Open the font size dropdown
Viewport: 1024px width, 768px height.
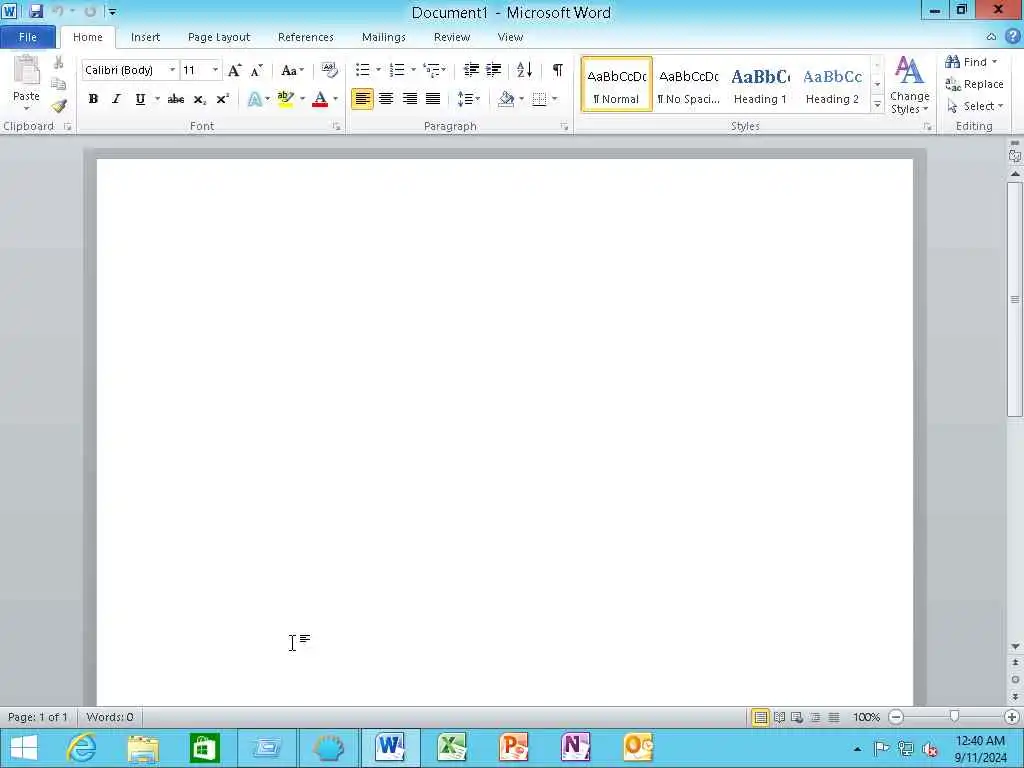click(215, 70)
